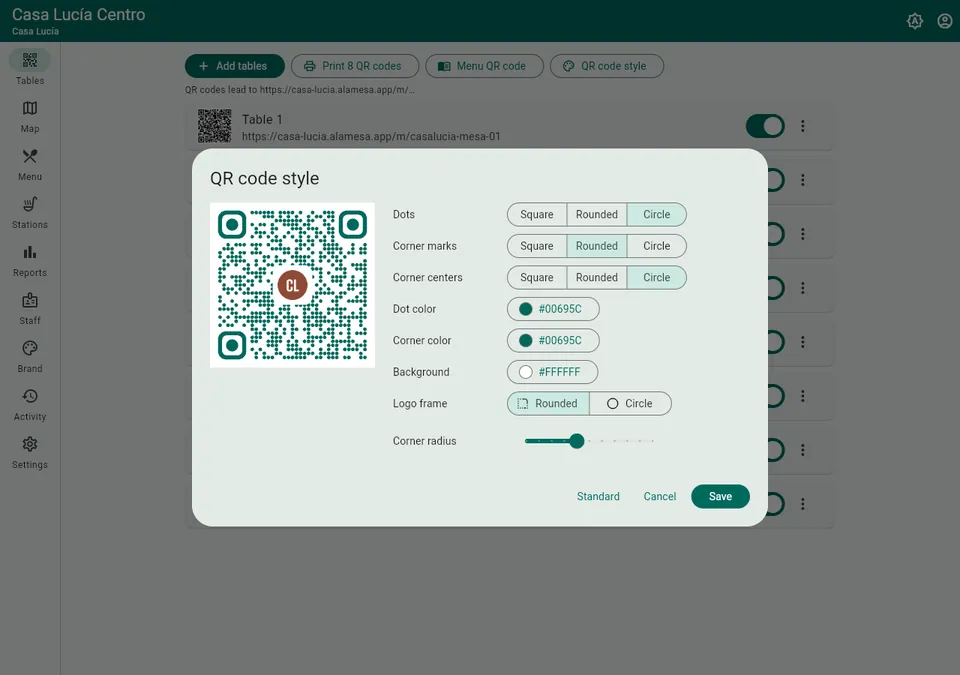Set Corner marks to Circle
960x675 pixels.
[x=656, y=246]
